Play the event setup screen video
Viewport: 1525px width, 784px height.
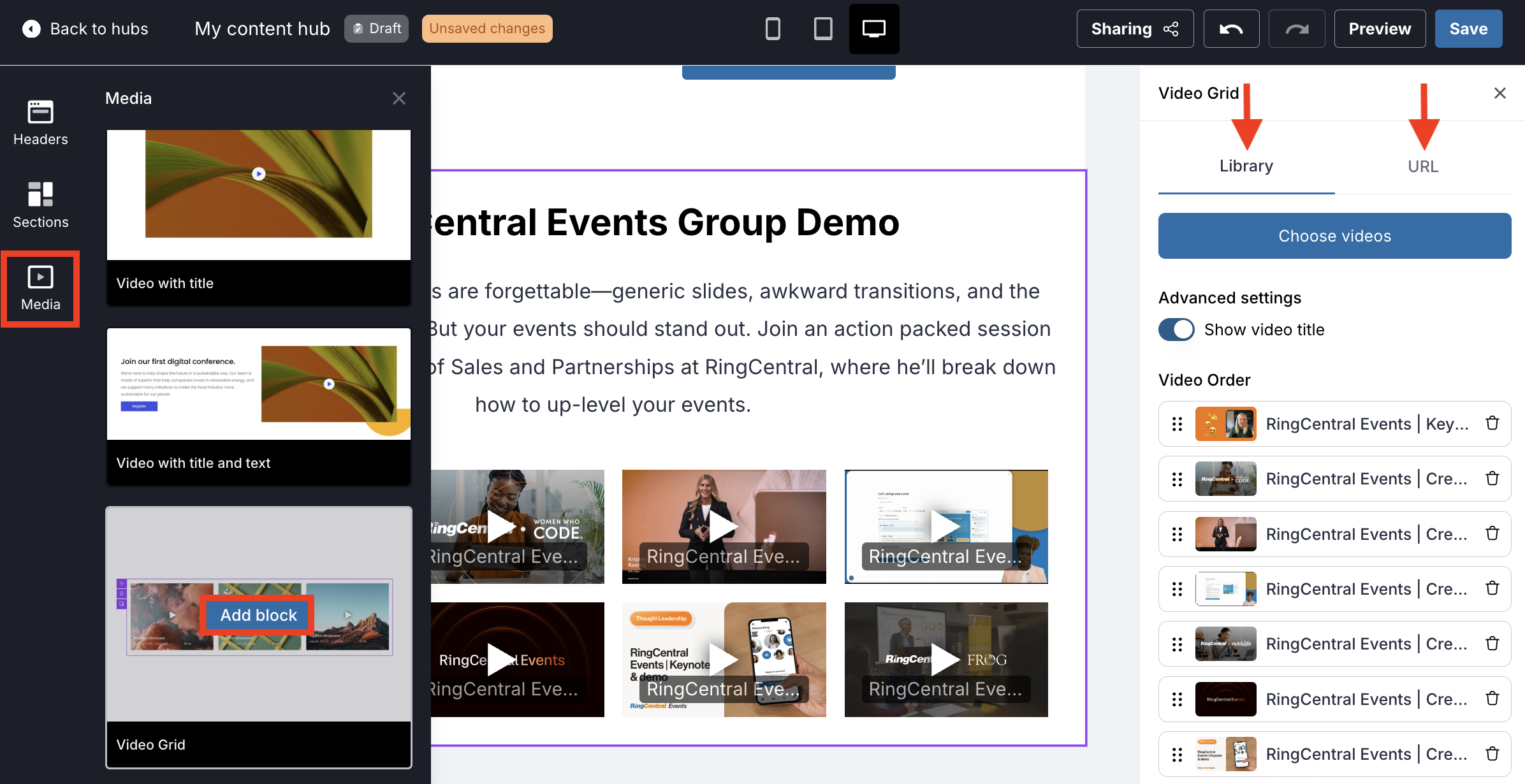[x=946, y=526]
